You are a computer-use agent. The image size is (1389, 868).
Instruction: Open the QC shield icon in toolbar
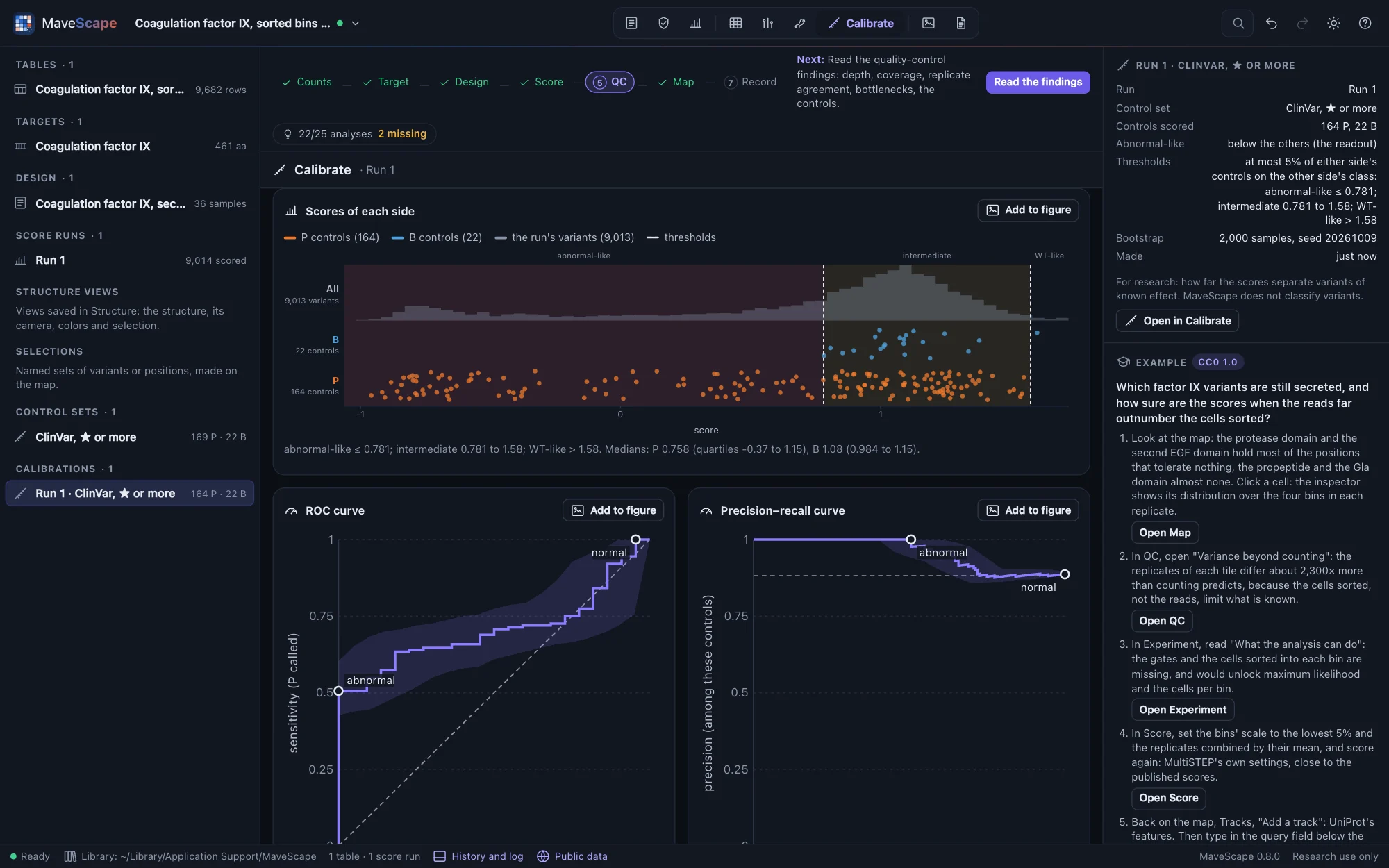(x=663, y=23)
